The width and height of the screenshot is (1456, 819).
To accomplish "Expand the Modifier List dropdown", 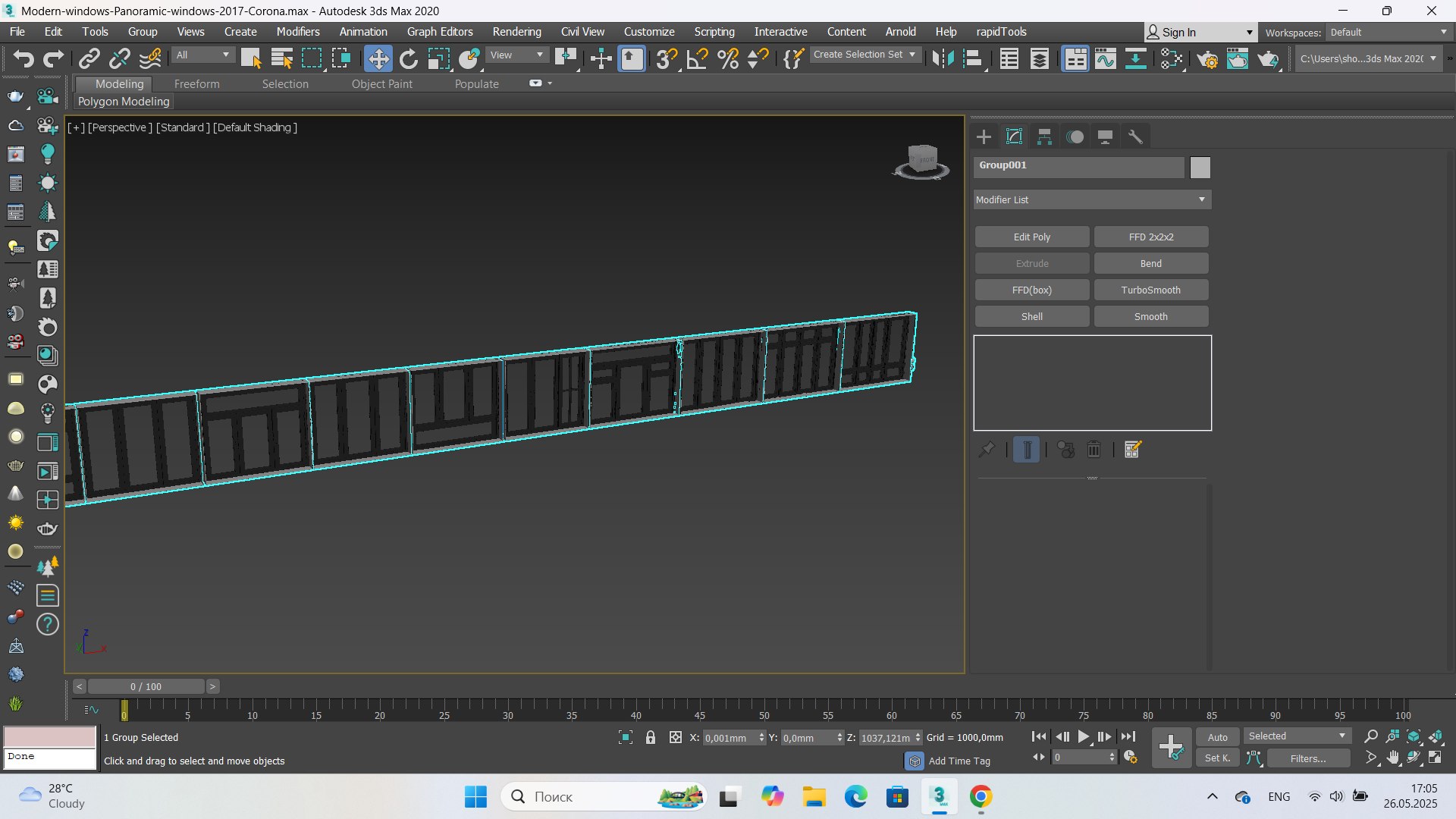I will [1092, 199].
